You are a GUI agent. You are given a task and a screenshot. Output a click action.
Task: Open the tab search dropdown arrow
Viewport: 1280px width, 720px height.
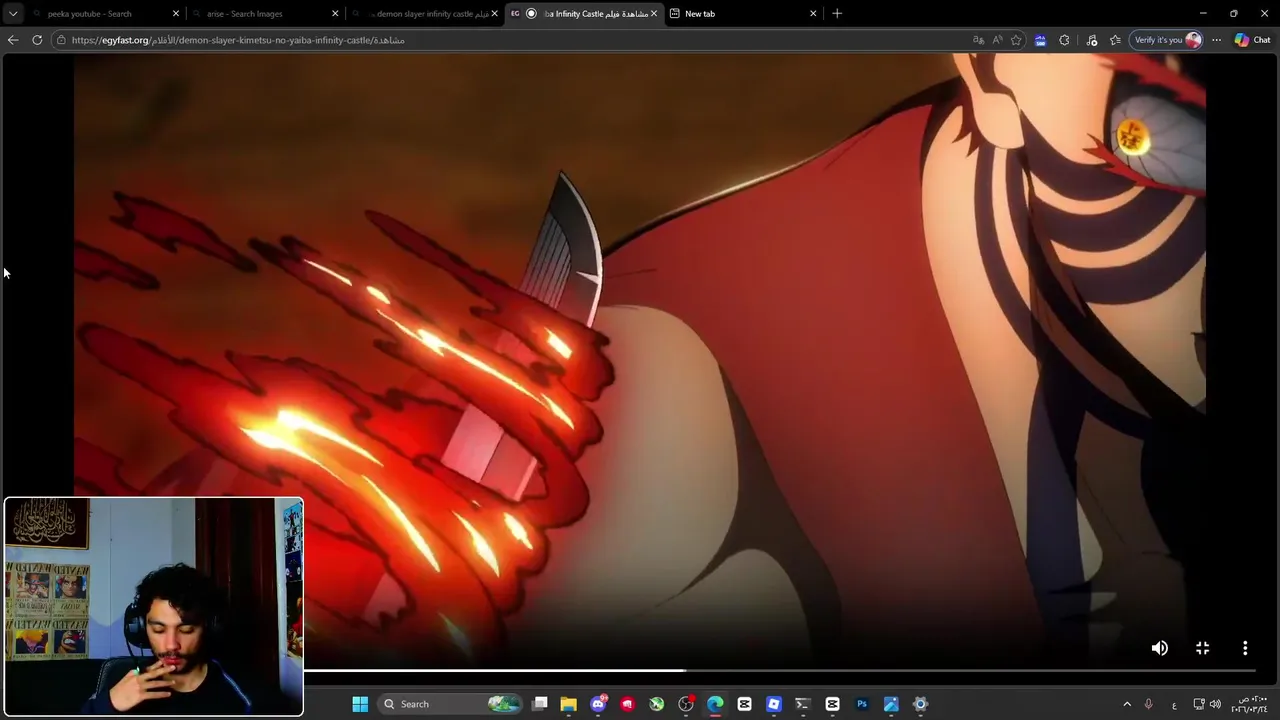[13, 13]
